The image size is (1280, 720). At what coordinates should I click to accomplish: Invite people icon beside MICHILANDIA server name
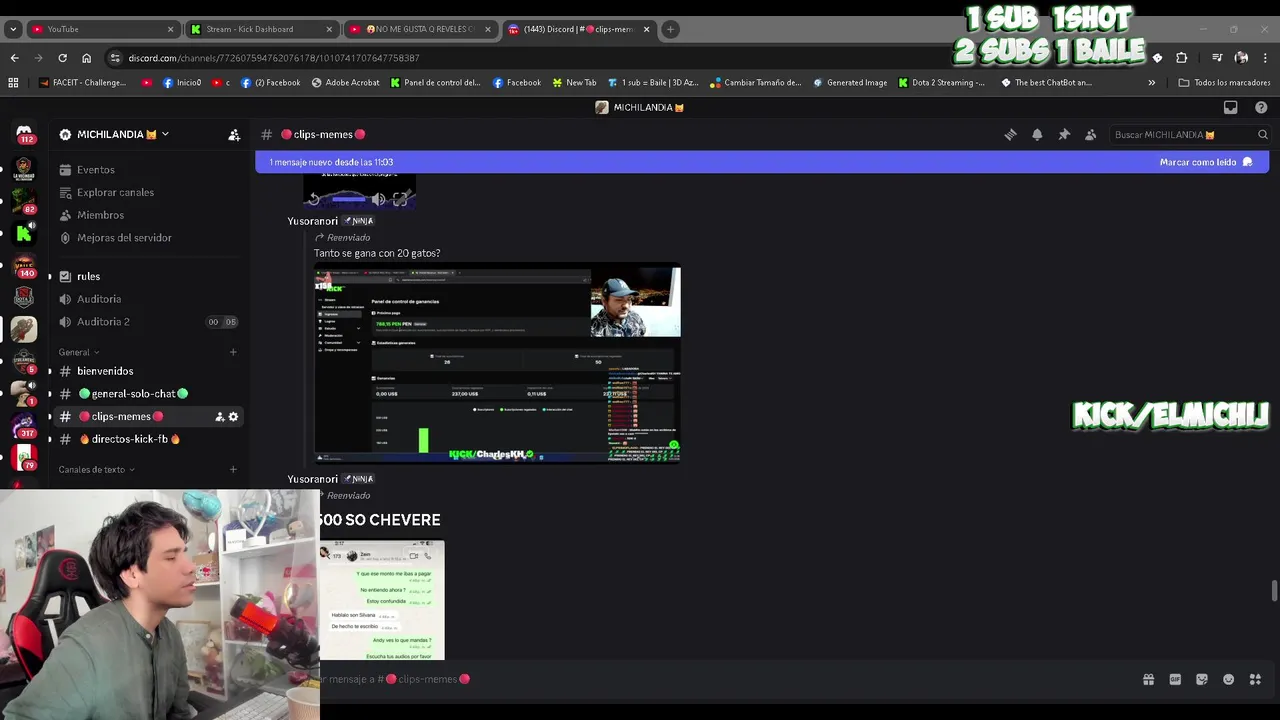pos(234,134)
